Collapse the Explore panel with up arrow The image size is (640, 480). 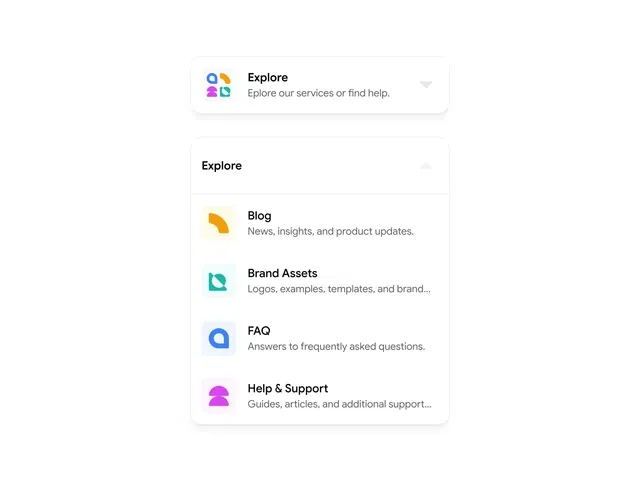point(426,166)
